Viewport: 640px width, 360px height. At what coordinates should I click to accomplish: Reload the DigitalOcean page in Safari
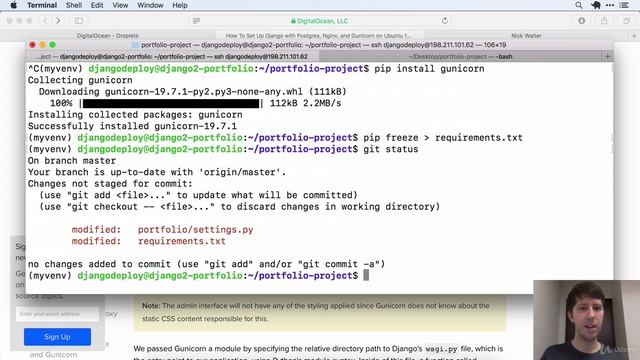click(x=445, y=21)
